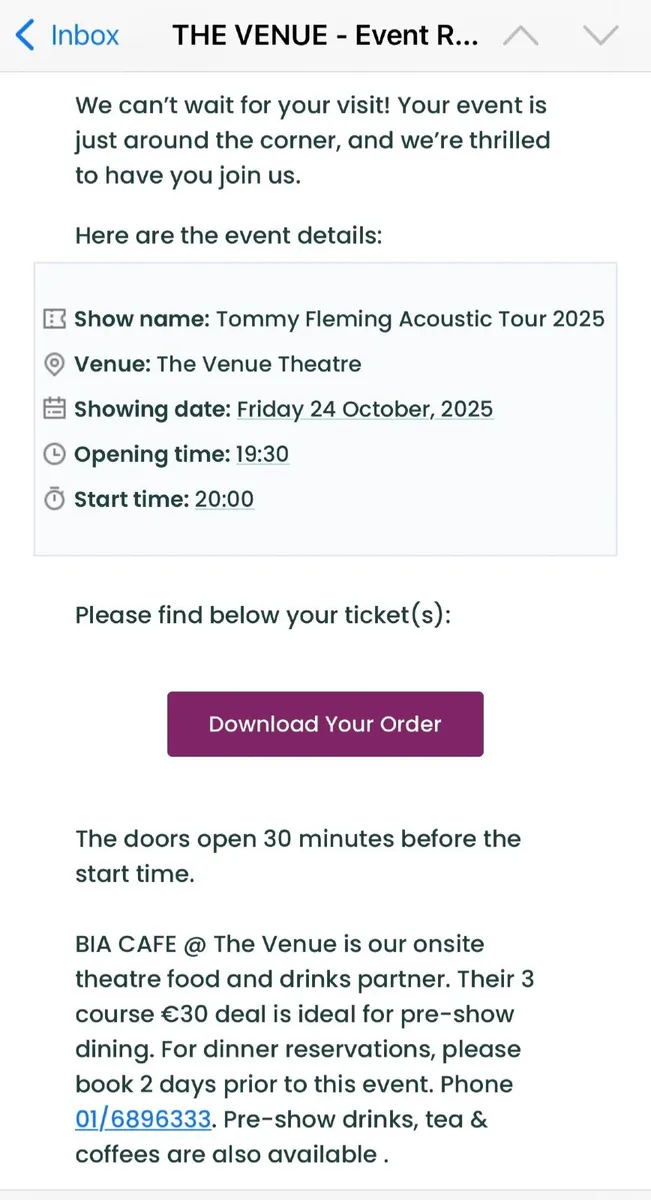The width and height of the screenshot is (651, 1200).
Task: Tap the 19:30 opening time link
Action: 262,454
